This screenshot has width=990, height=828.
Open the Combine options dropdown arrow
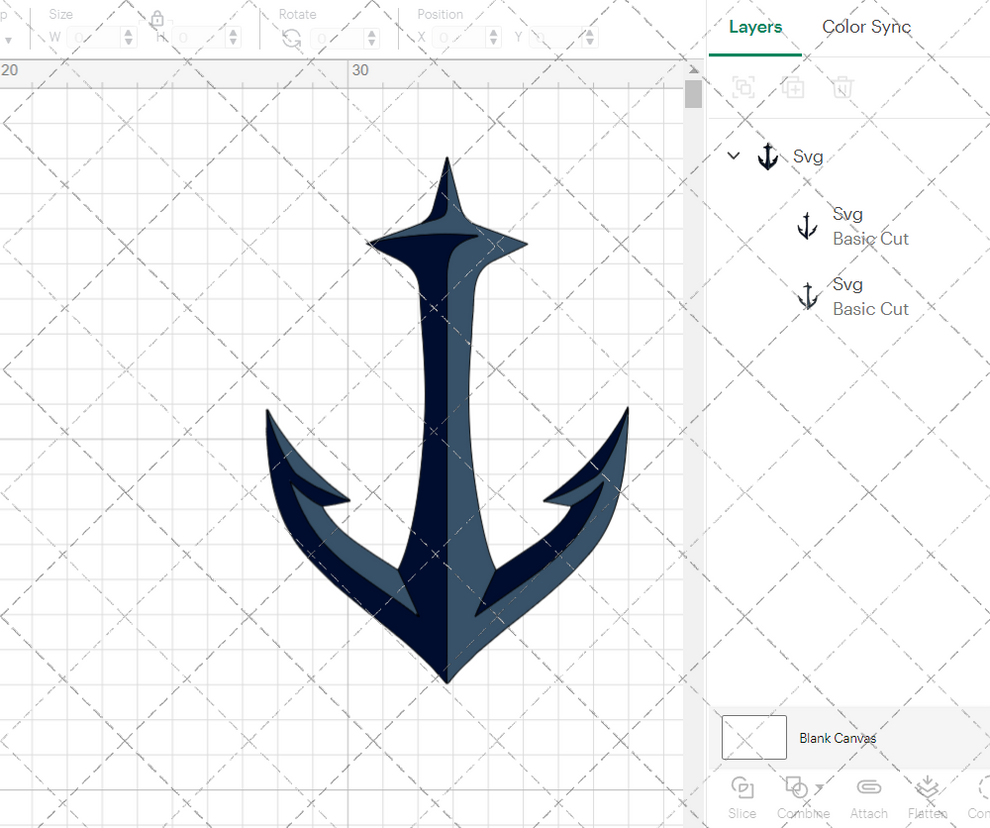(x=817, y=789)
